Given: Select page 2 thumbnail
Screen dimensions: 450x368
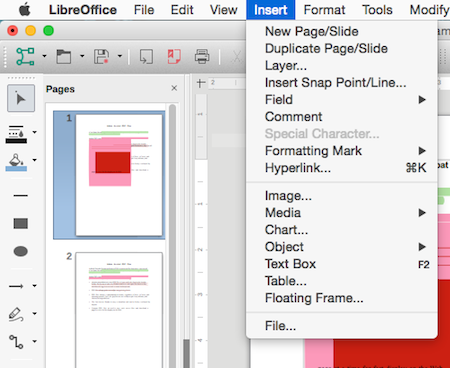Looking at the screenshot, I should click(x=119, y=310).
